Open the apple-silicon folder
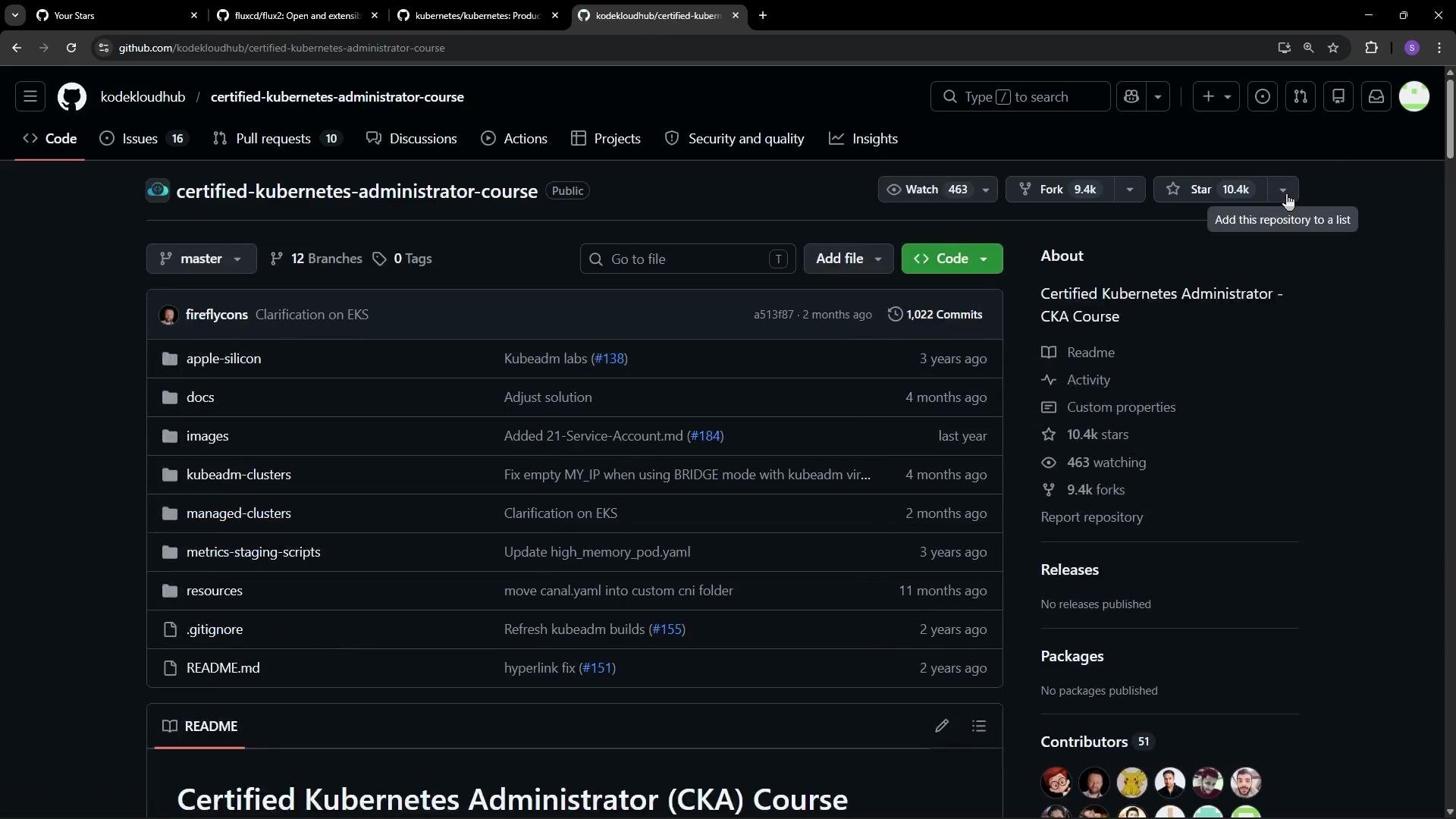This screenshot has width=1456, height=819. tap(224, 359)
